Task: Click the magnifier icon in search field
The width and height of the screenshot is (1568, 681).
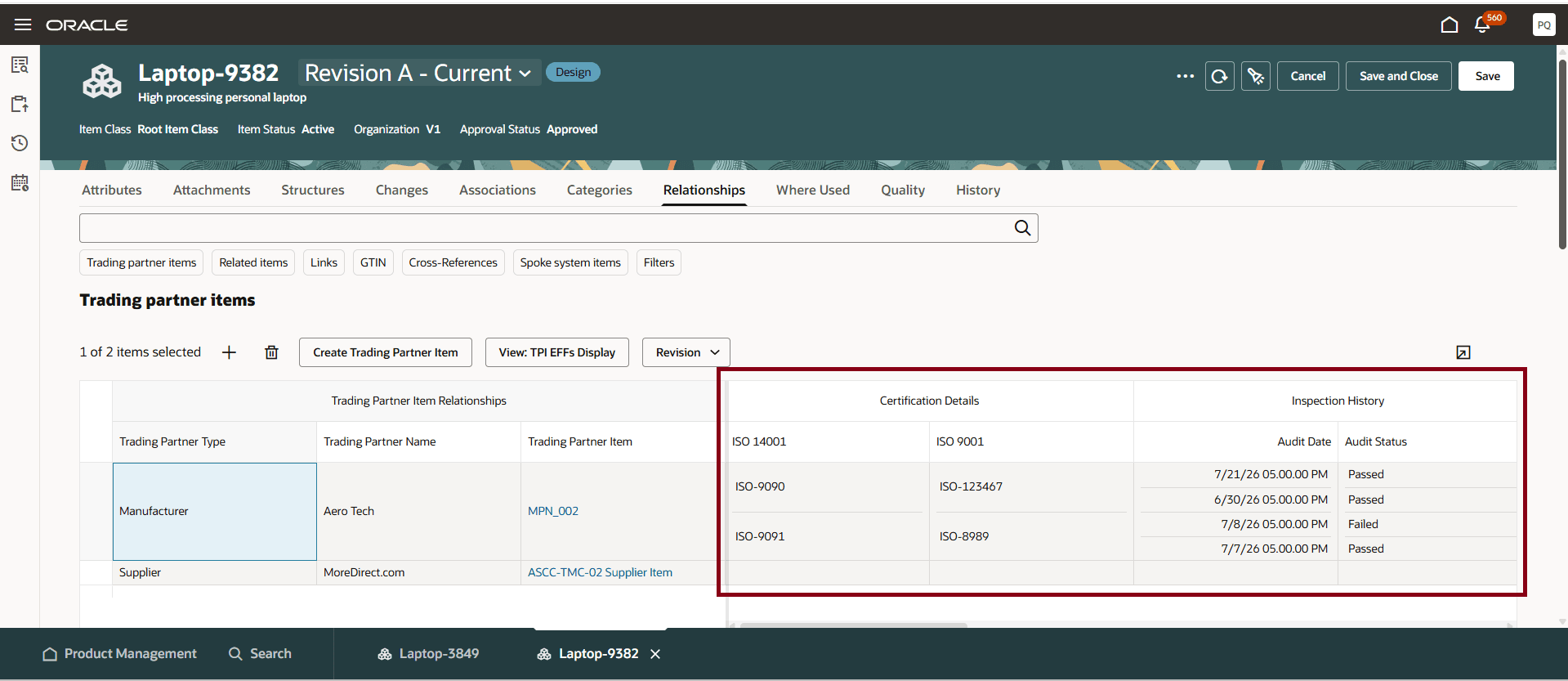Action: point(1022,228)
